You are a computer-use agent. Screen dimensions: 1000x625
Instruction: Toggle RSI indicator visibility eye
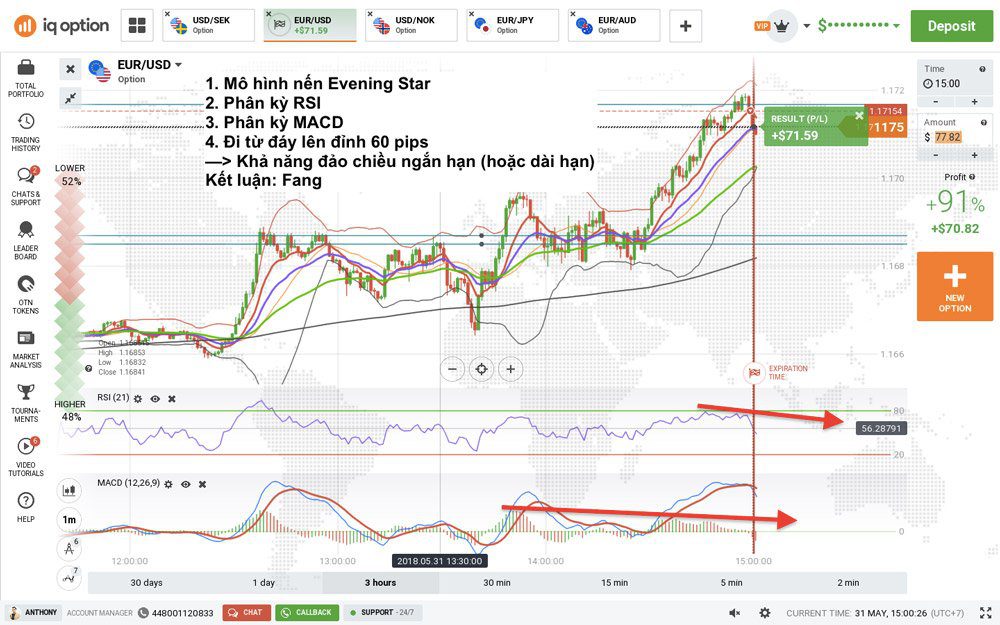point(155,398)
